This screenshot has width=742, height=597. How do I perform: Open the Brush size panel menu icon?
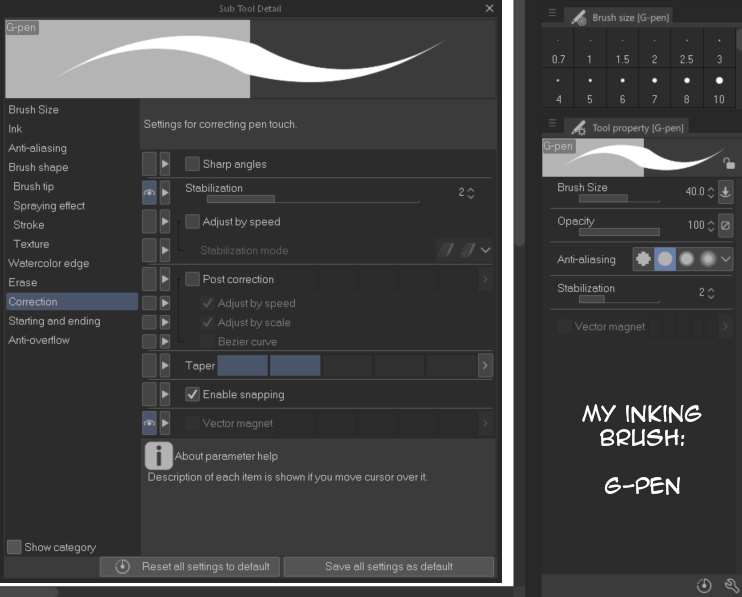(x=552, y=13)
